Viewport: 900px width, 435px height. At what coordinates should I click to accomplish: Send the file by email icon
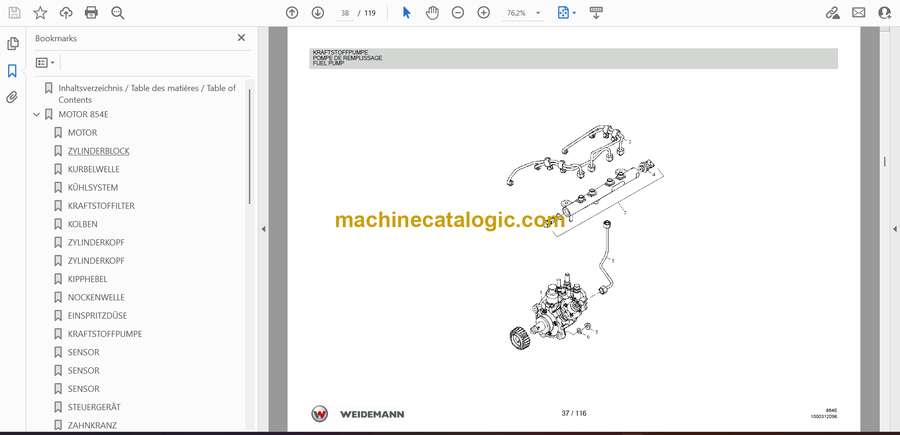(859, 13)
